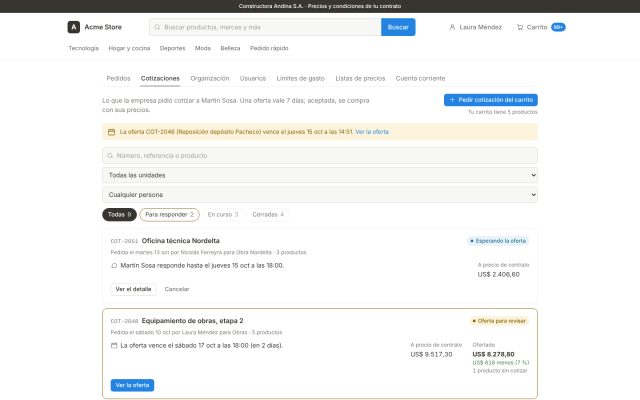Click quote number COT-2051
The height and width of the screenshot is (400, 640).
click(x=124, y=241)
